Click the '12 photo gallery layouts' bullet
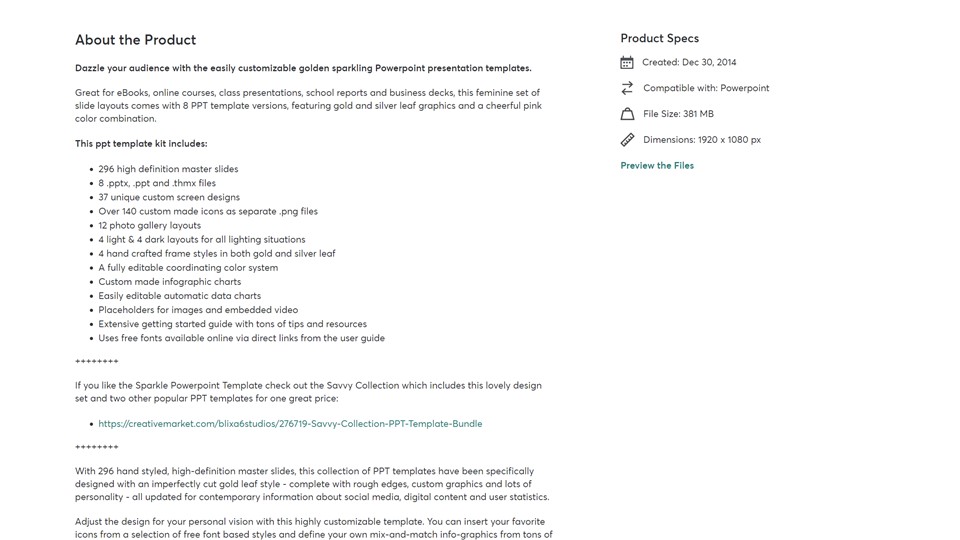Image resolution: width=960 pixels, height=540 pixels. (149, 226)
